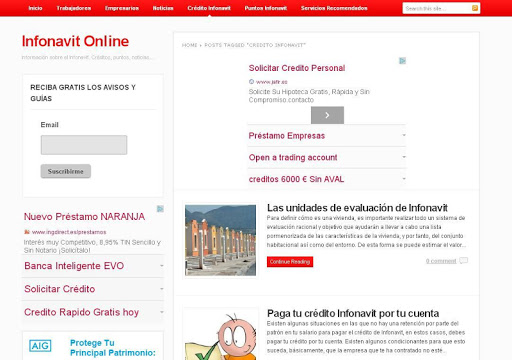Click the AIG logo in the sidebar
Viewport: 512px width, 360px height.
point(40,346)
